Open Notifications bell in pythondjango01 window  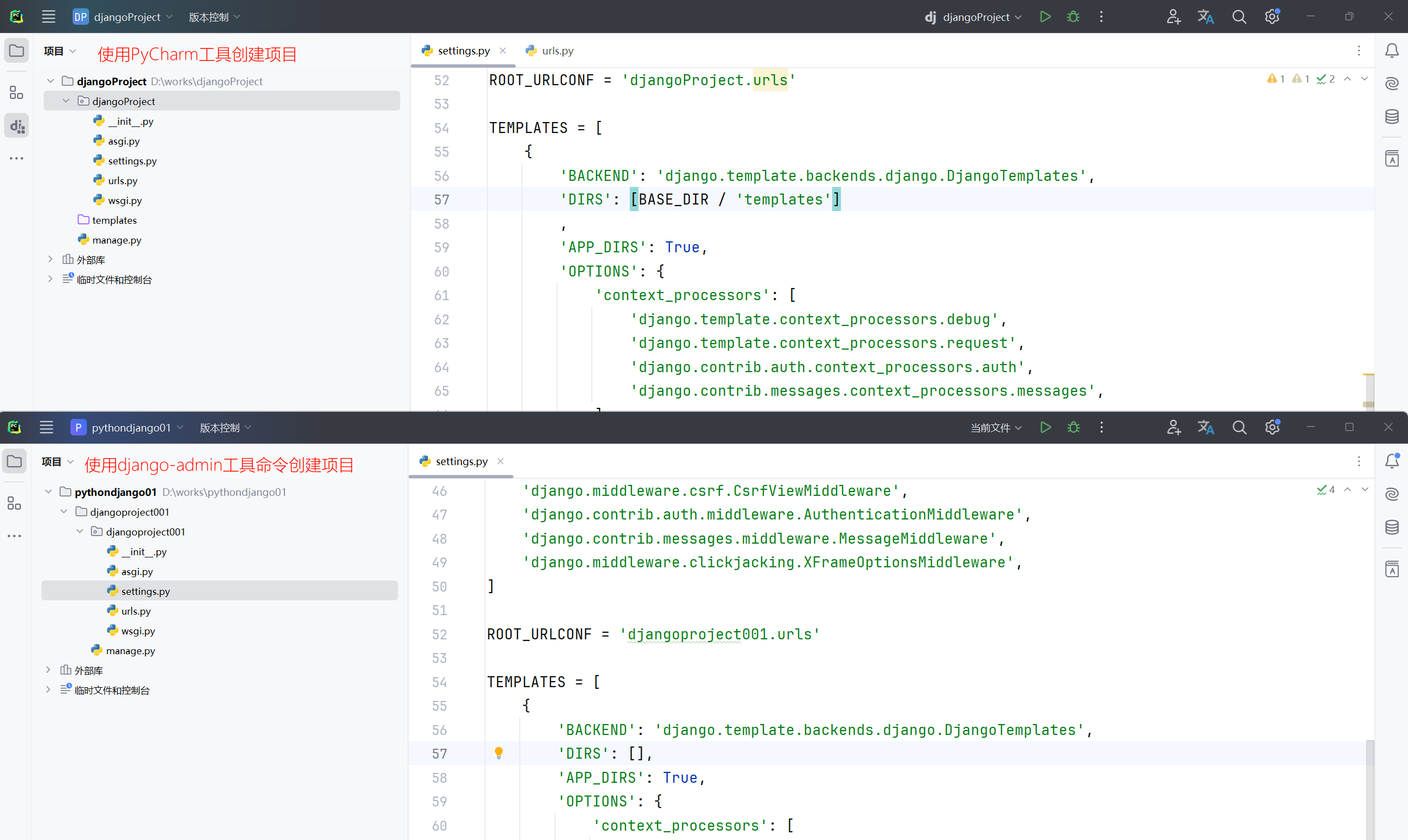tap(1391, 461)
